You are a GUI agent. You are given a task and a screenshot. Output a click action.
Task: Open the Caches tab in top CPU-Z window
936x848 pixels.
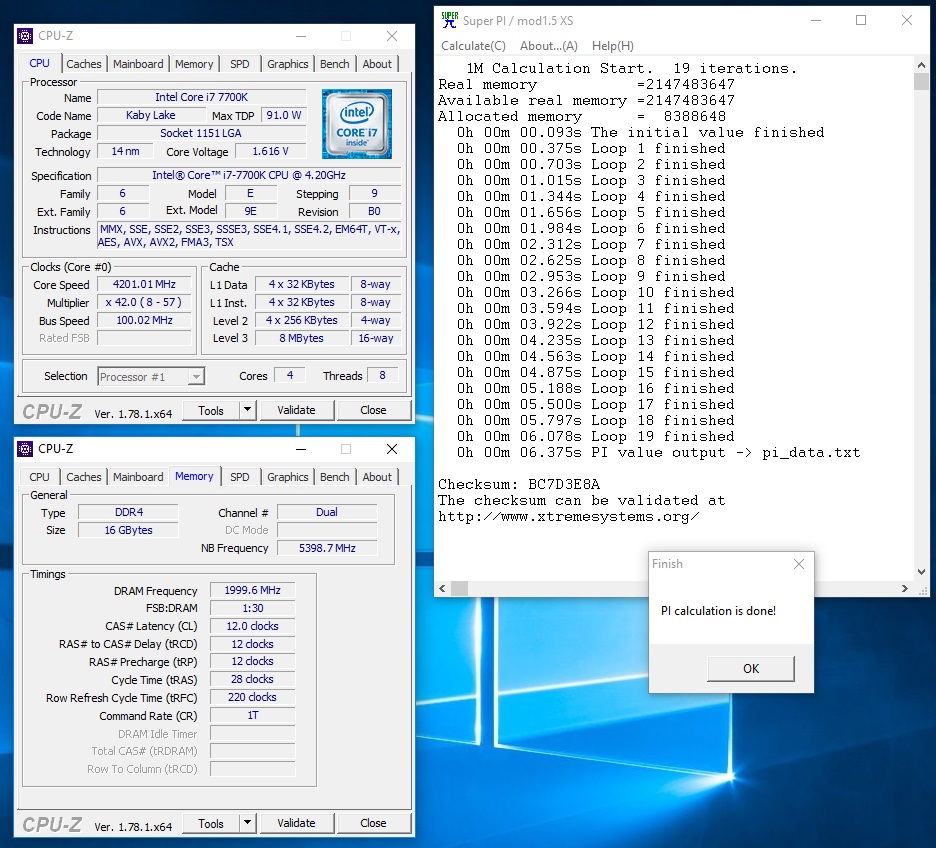pos(84,64)
